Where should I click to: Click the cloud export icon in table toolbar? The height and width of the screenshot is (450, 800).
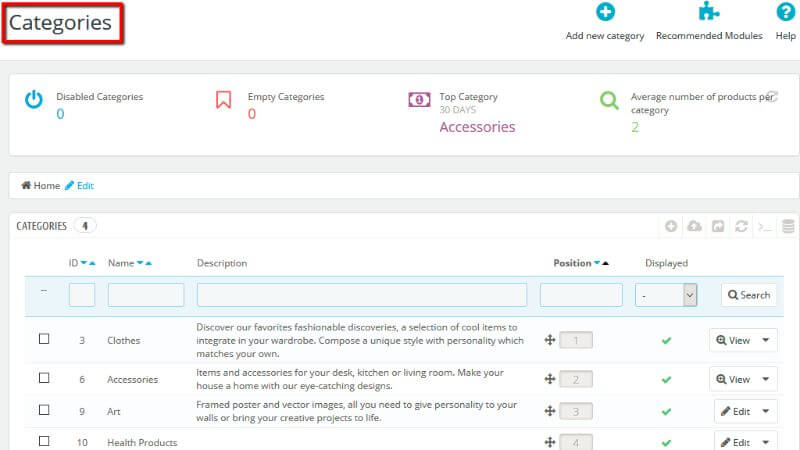[694, 226]
